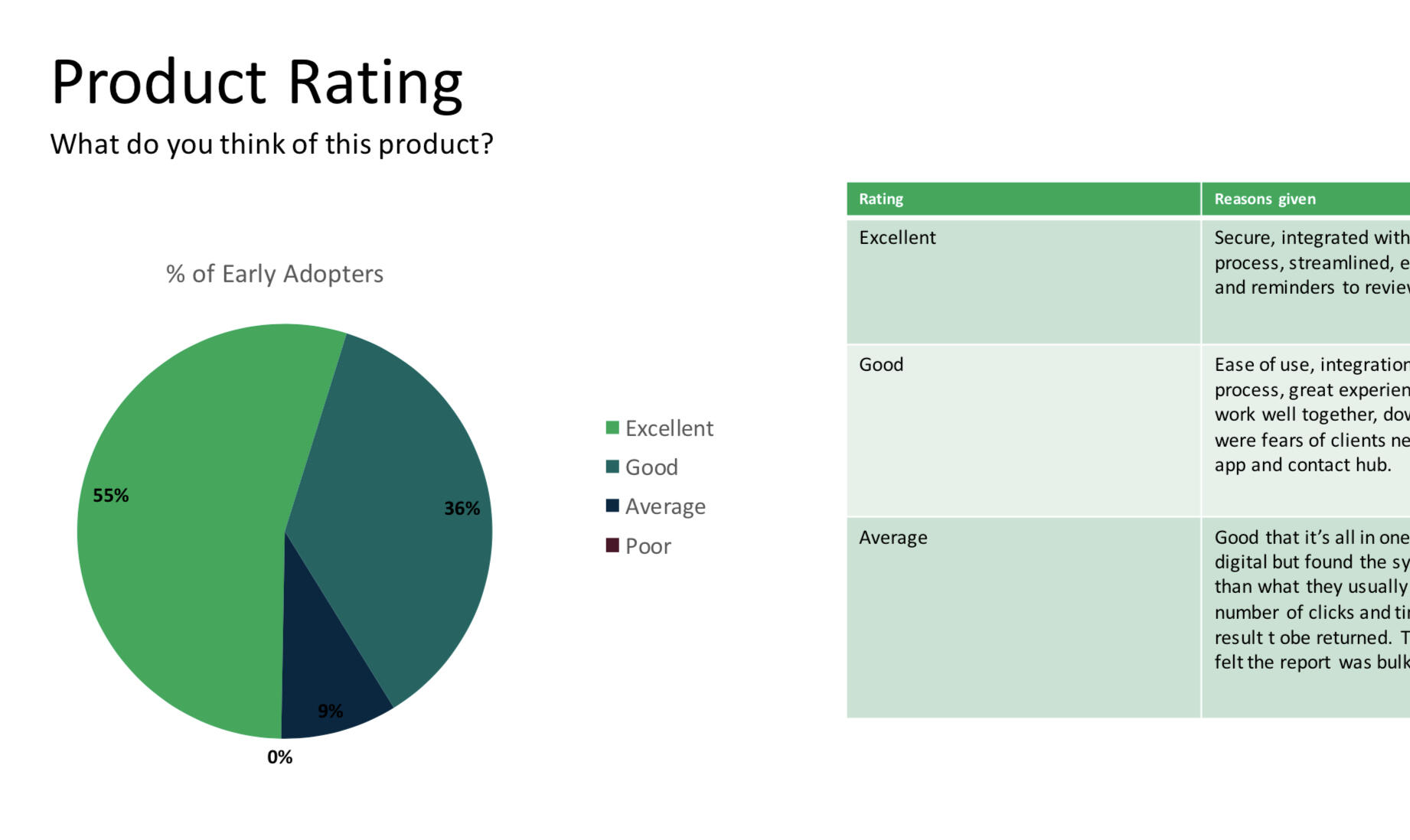The width and height of the screenshot is (1410, 840).
Task: Click the teal Good legend color square
Action: pos(612,467)
